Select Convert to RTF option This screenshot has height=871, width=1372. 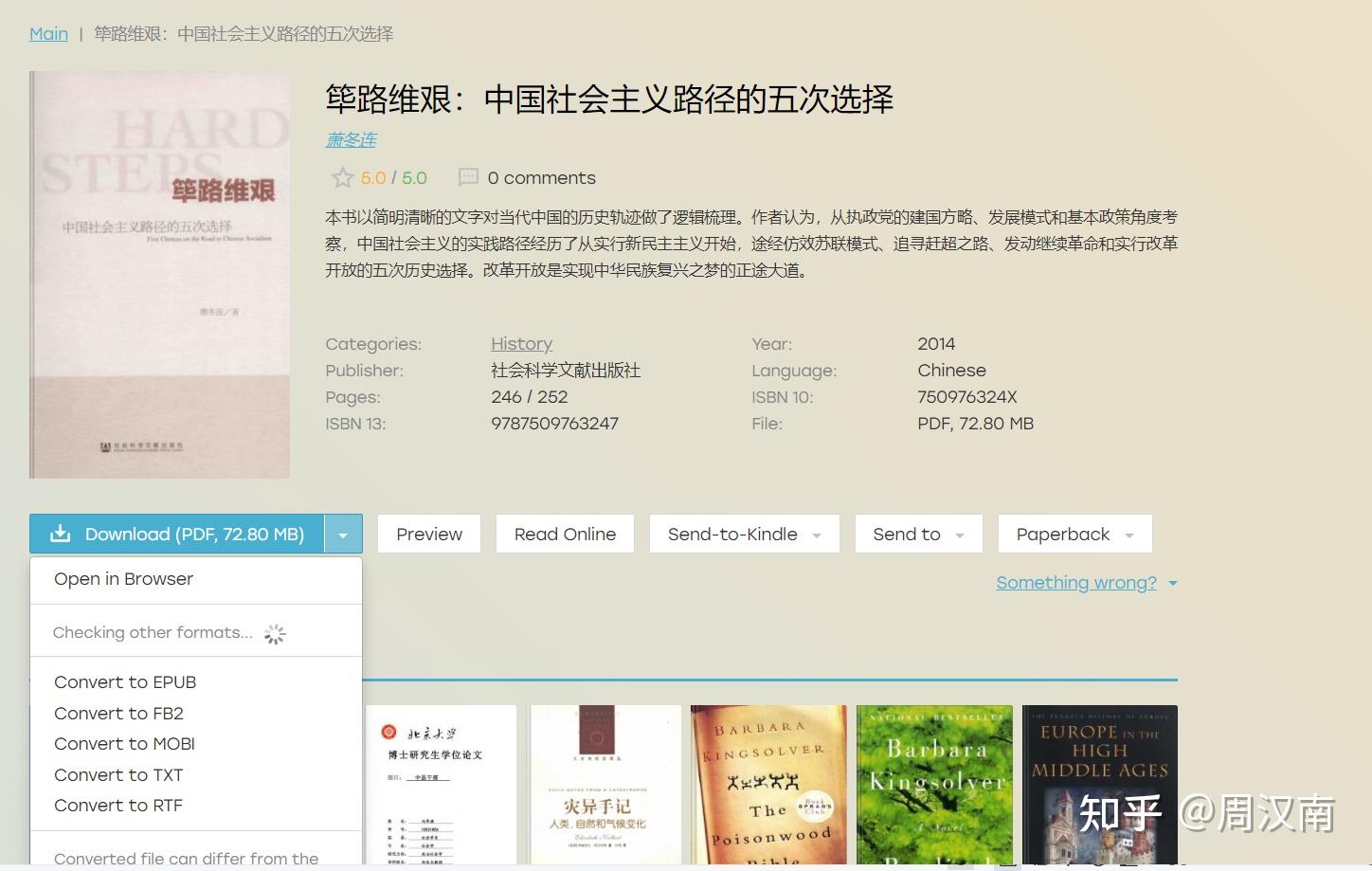coord(117,805)
